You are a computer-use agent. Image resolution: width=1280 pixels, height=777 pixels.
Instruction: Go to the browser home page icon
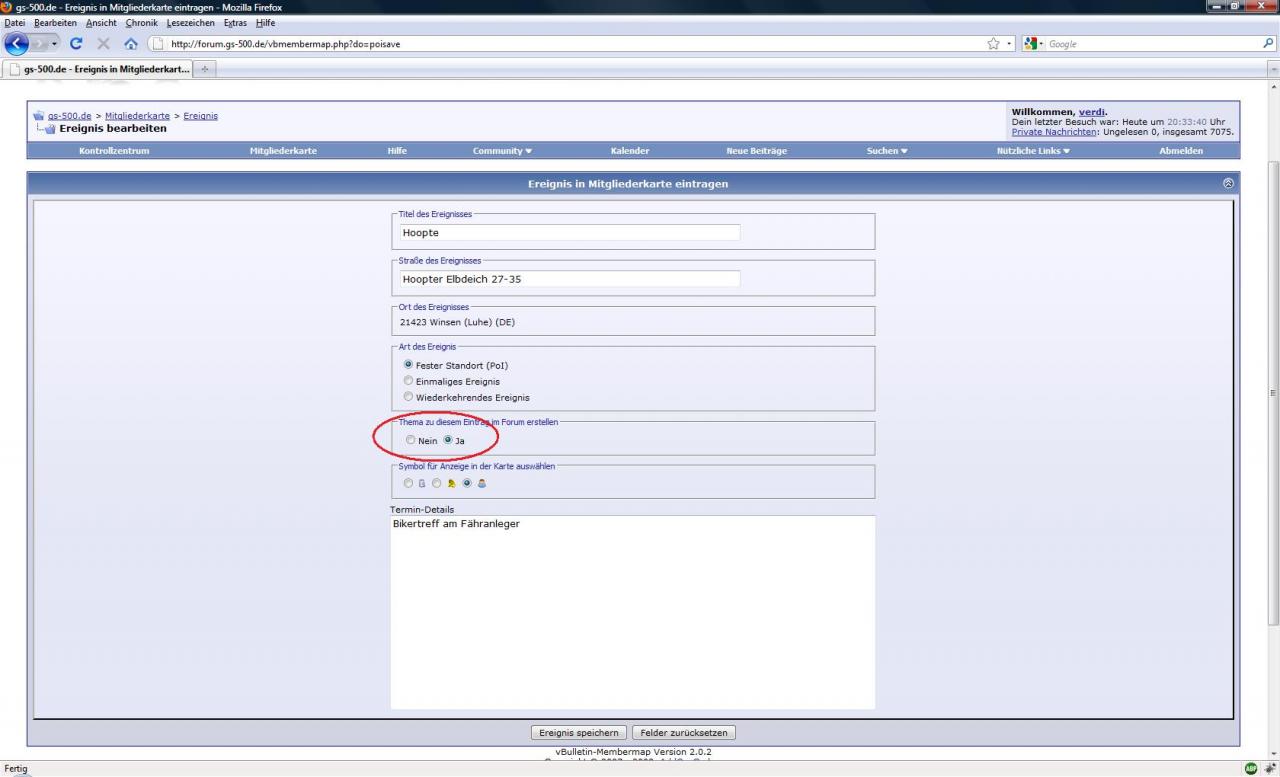(x=130, y=44)
